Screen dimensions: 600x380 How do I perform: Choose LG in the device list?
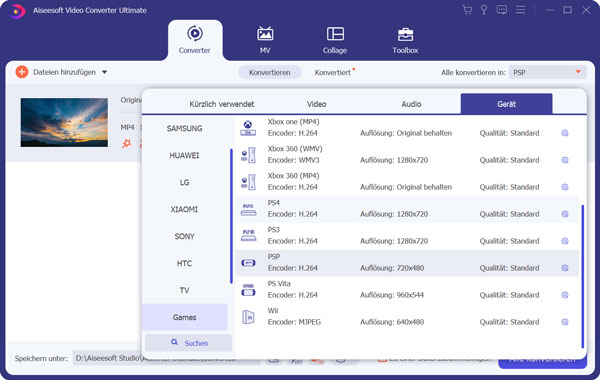(184, 183)
